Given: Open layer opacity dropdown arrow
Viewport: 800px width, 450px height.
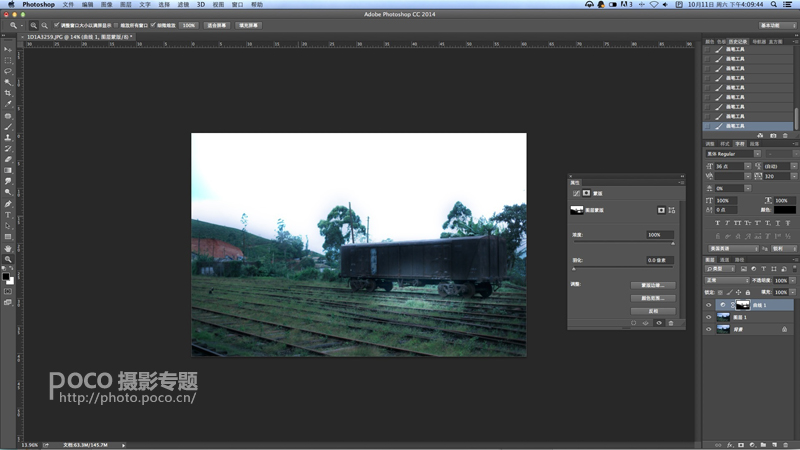Looking at the screenshot, I should pos(793,281).
